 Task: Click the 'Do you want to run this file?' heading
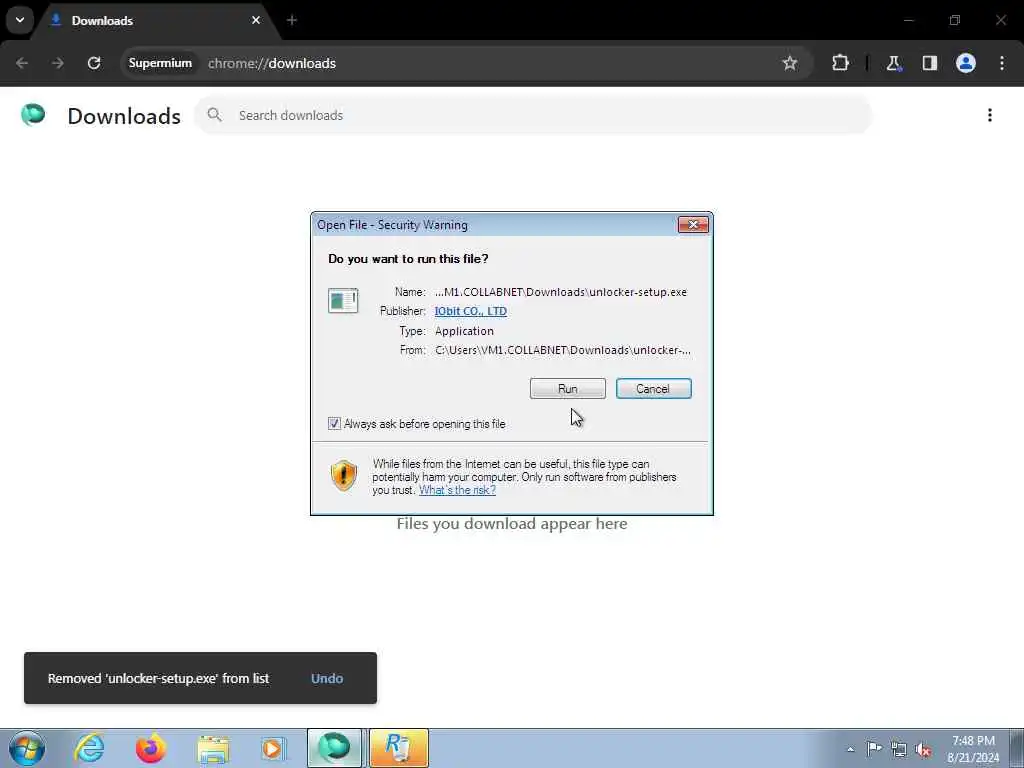point(408,259)
